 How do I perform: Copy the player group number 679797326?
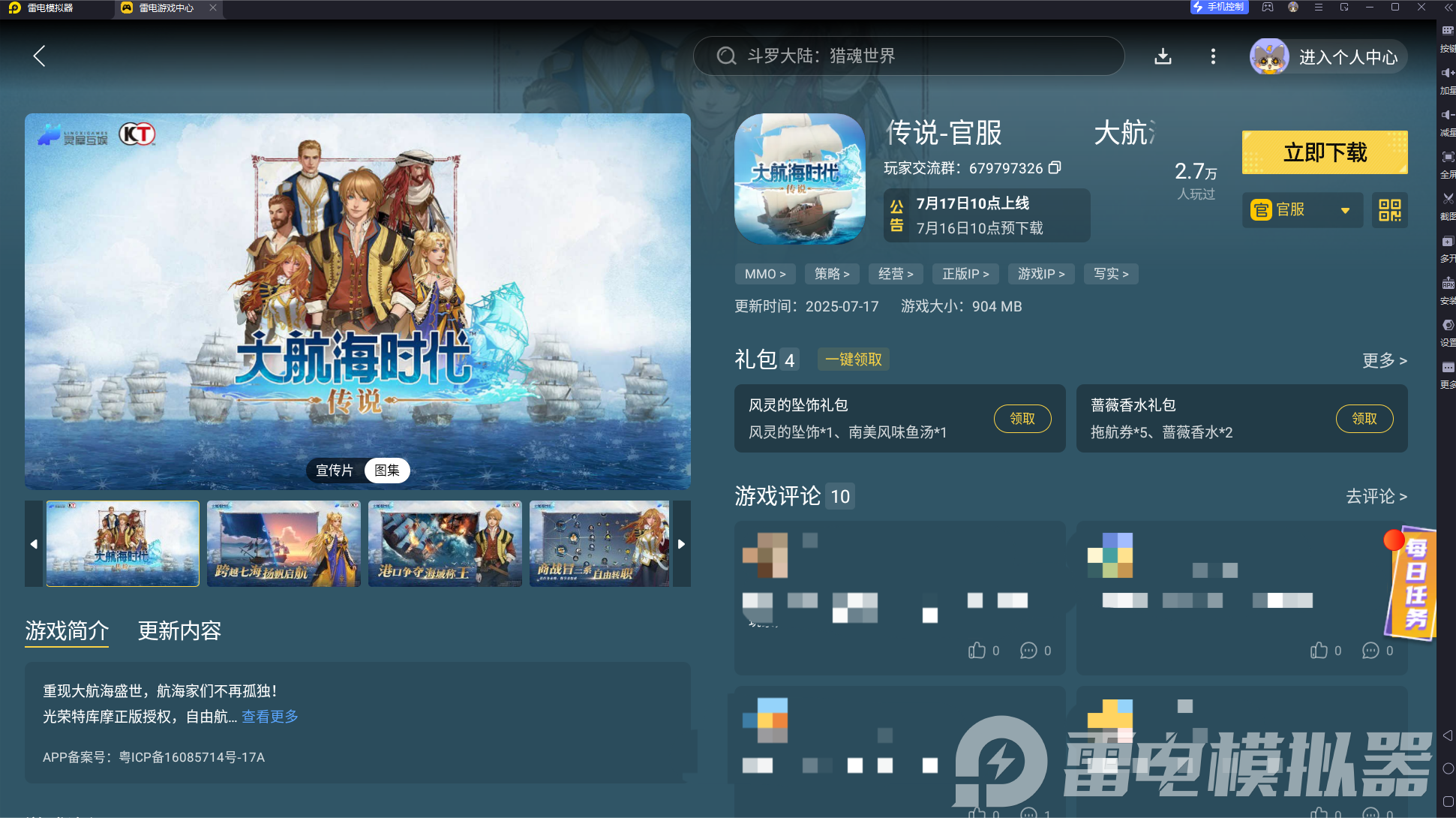[1055, 167]
